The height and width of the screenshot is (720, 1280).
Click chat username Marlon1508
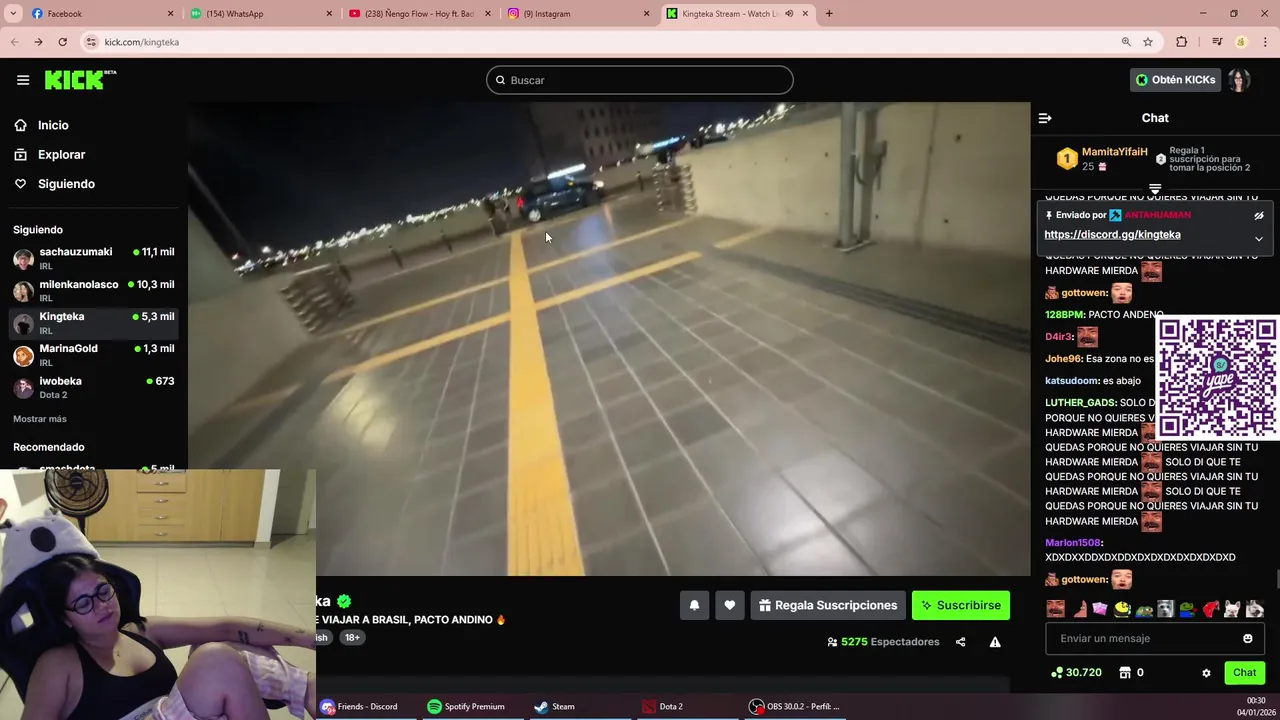click(1073, 543)
